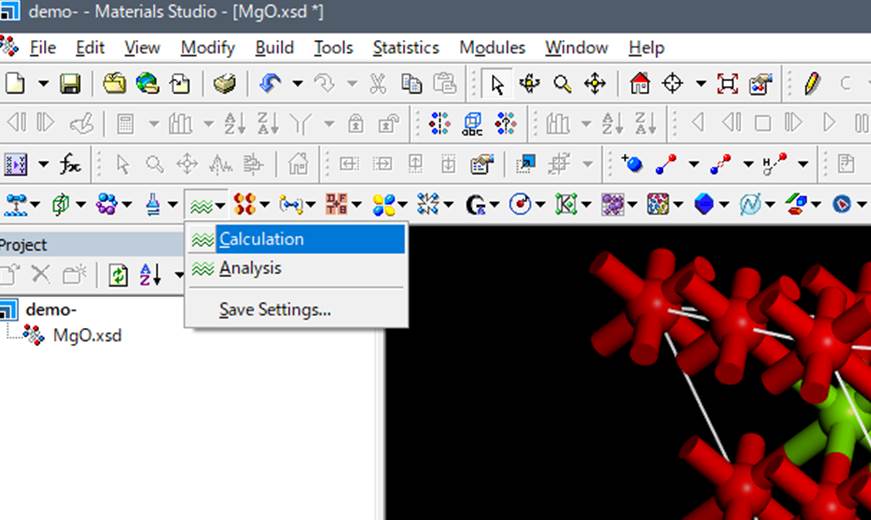The width and height of the screenshot is (871, 520).
Task: Click the Sketch Atom blue sphere icon
Action: coord(632,163)
